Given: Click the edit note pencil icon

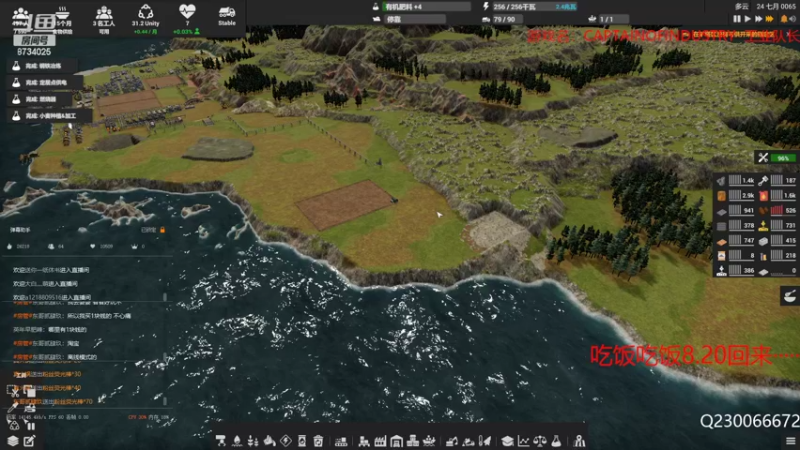Looking at the screenshot, I should pyautogui.click(x=30, y=441).
